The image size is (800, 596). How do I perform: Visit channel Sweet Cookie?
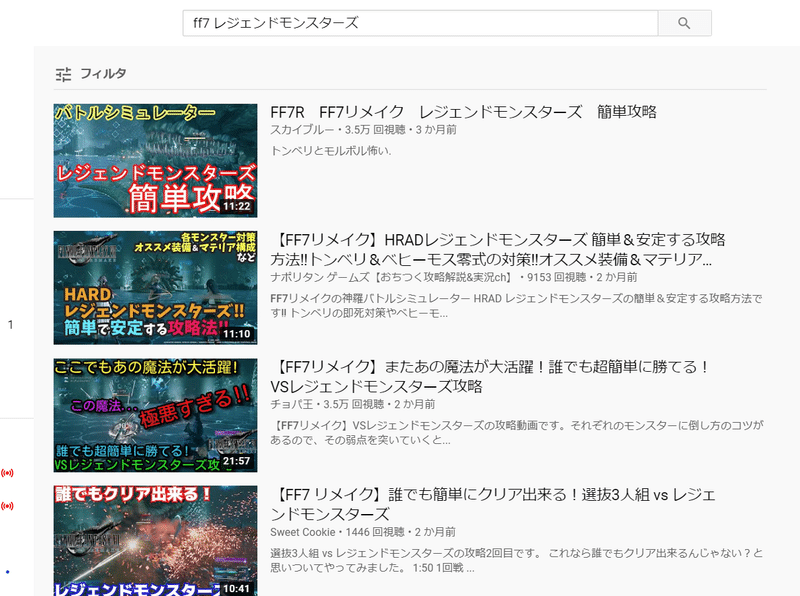click(x=303, y=532)
